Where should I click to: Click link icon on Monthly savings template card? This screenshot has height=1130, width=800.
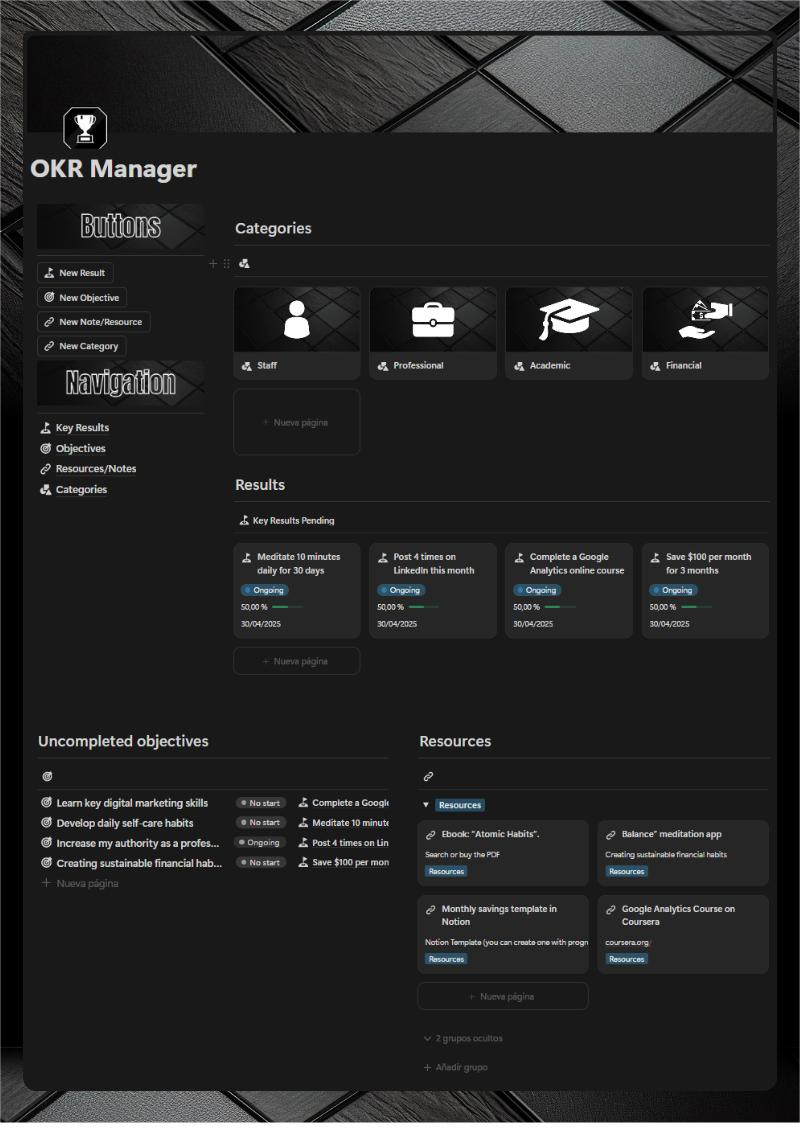431,909
